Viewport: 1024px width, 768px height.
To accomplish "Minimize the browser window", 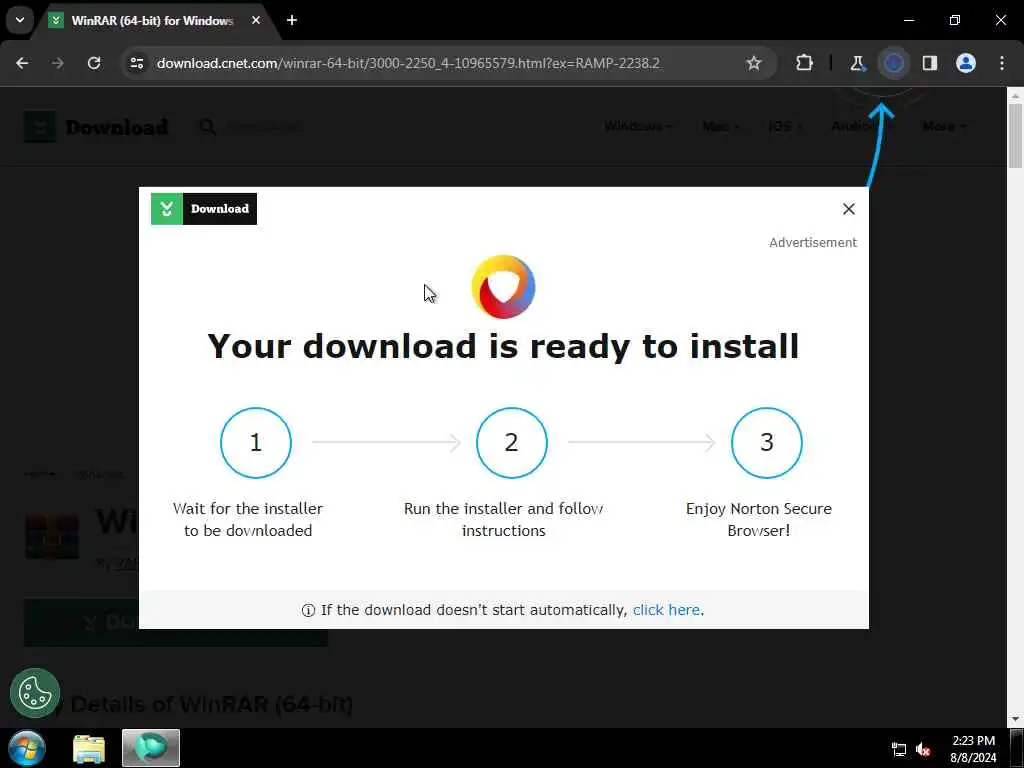I will [909, 20].
